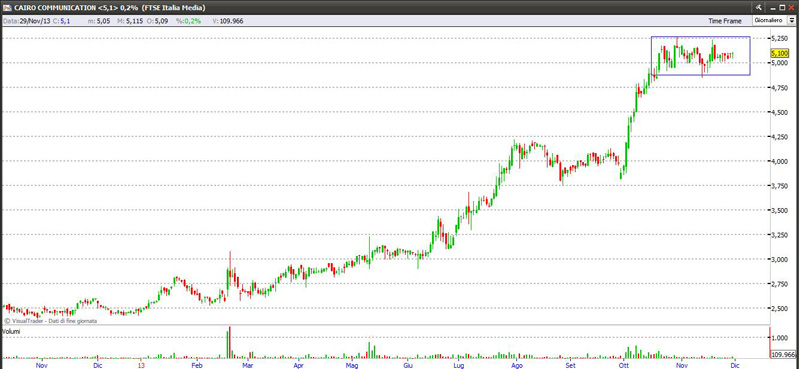Click the 3,250 price axis label
Image resolution: width=800 pixels, height=369 pixels.
click(x=780, y=235)
